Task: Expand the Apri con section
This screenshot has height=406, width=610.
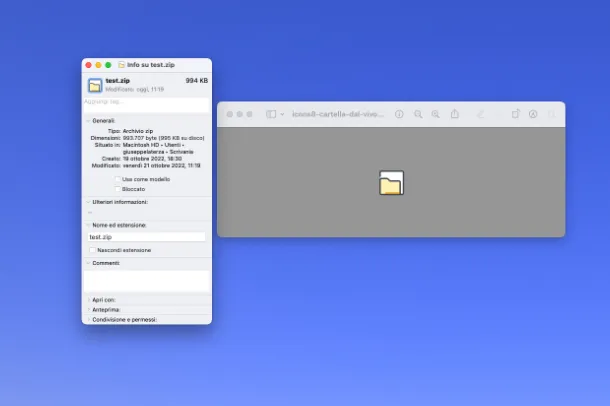Action: 89,300
